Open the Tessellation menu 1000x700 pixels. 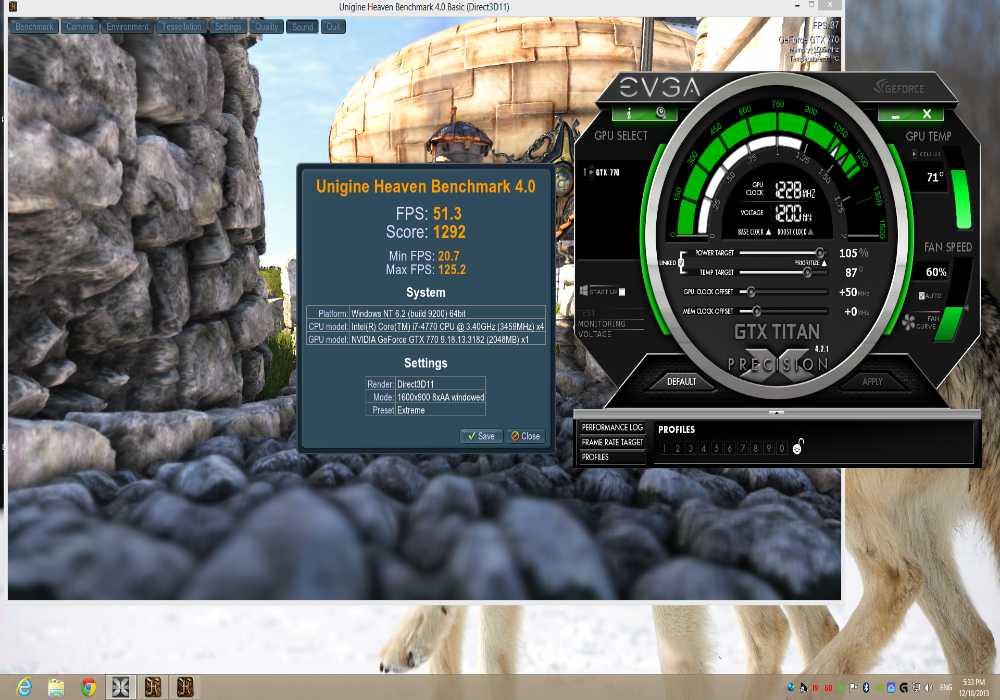182,27
